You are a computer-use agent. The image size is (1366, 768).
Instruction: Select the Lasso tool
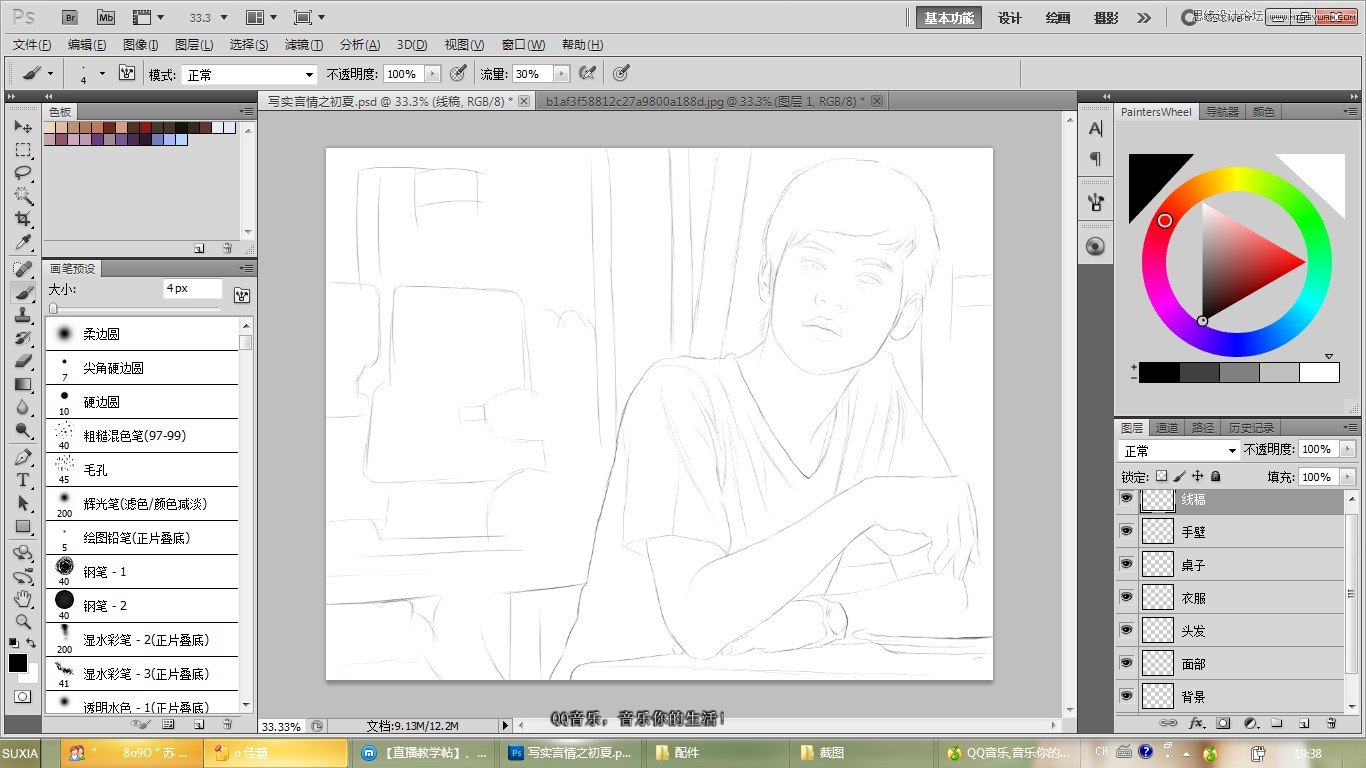pyautogui.click(x=23, y=173)
